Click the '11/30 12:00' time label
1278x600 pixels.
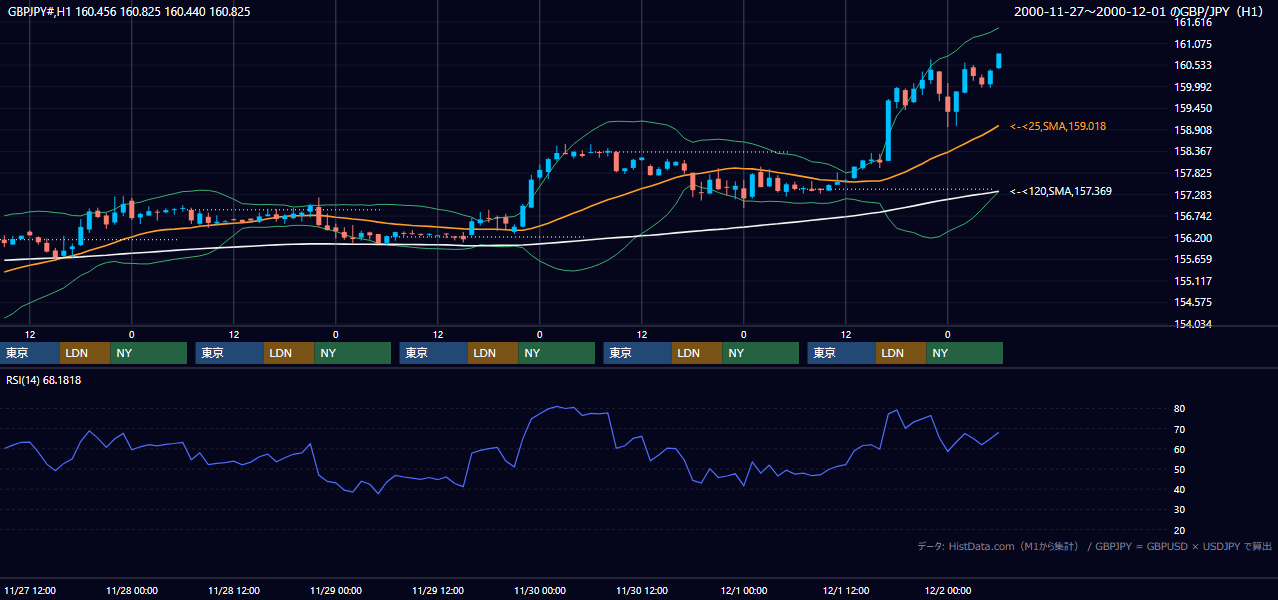point(642,590)
